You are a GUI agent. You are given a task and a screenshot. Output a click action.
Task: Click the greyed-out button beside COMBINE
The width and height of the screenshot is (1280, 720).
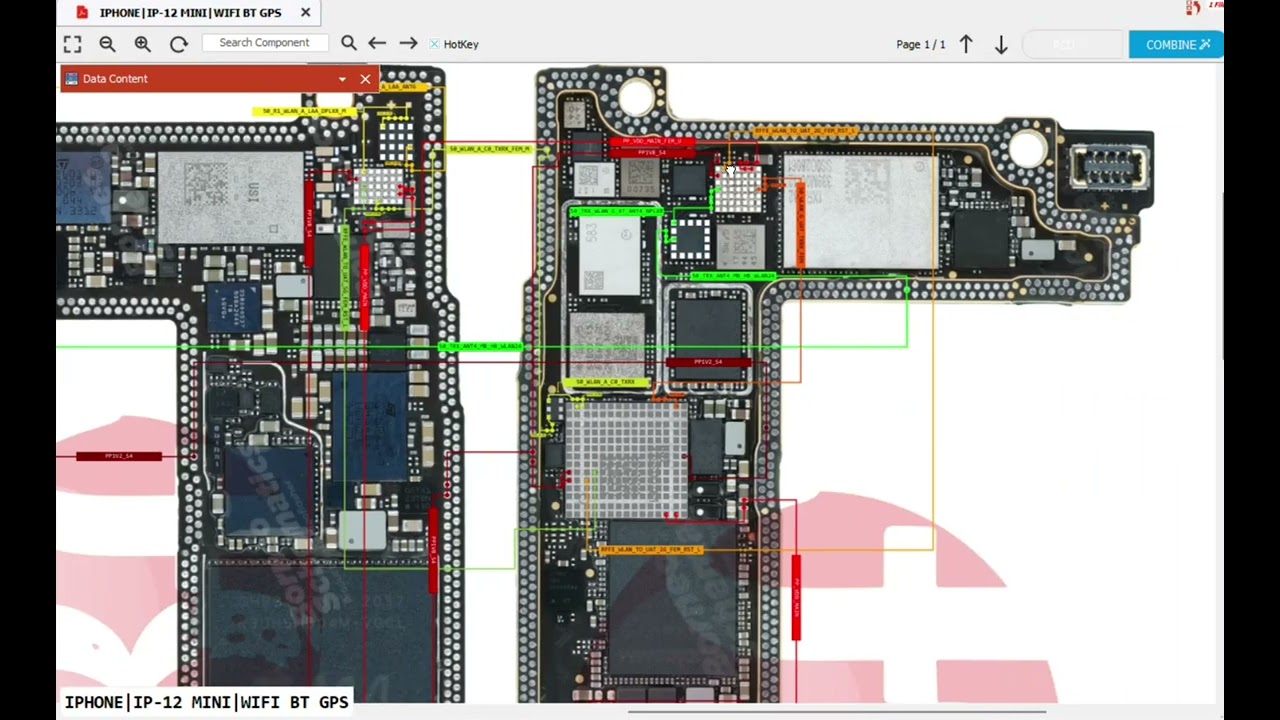[1074, 44]
